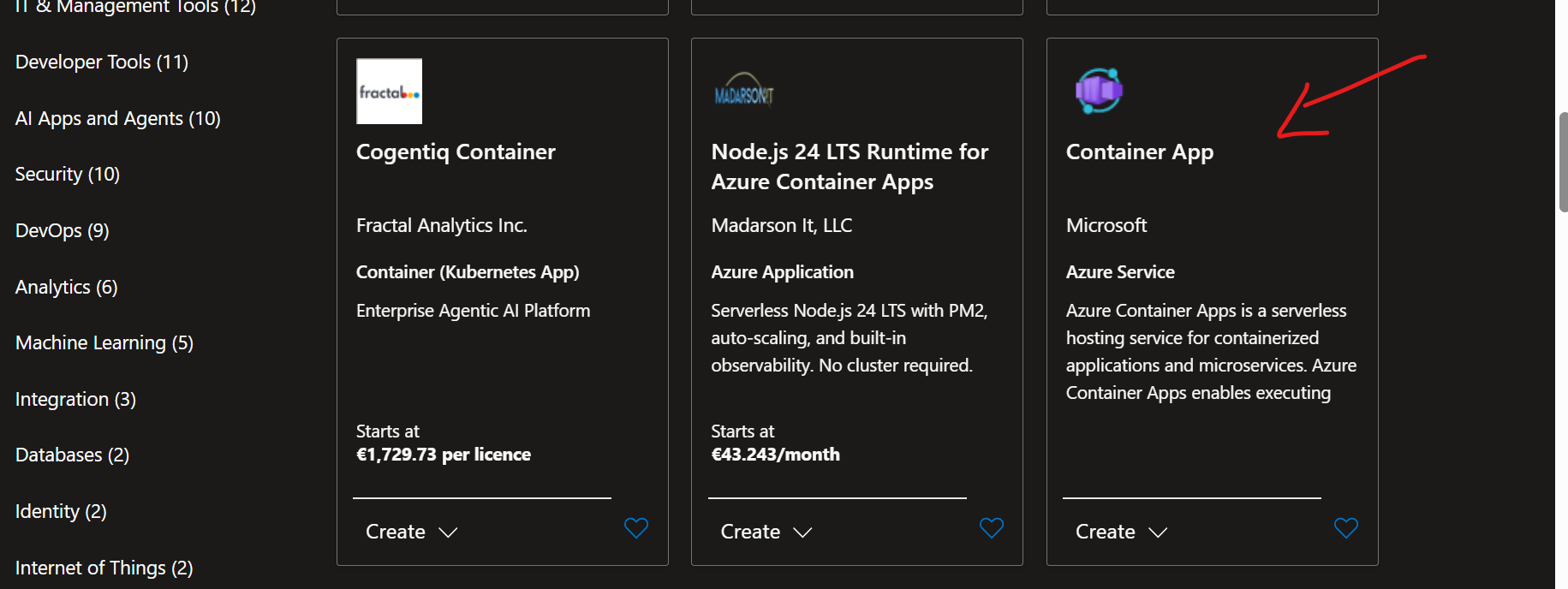This screenshot has width=1568, height=589.
Task: Click the Container (Kubernetes App) type label
Action: pyautogui.click(x=468, y=272)
